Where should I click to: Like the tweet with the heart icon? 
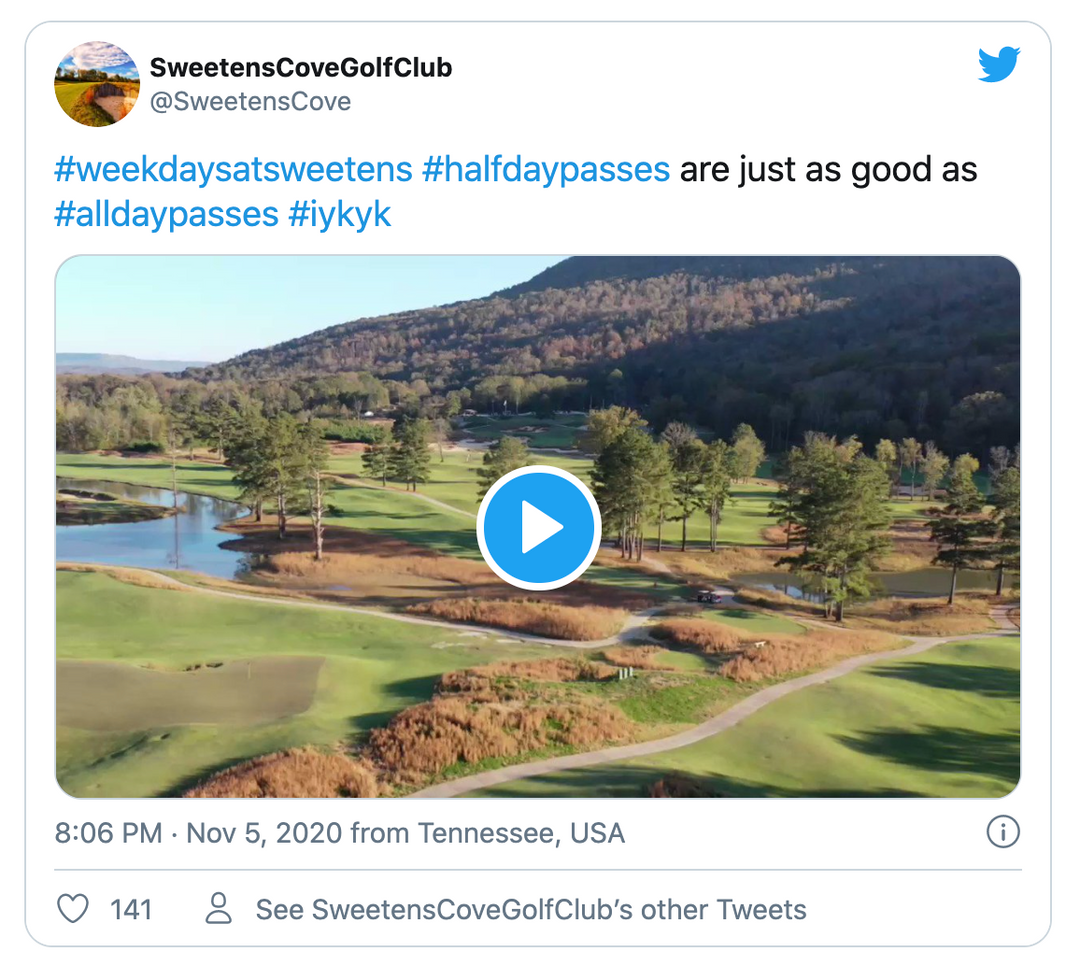click(72, 909)
